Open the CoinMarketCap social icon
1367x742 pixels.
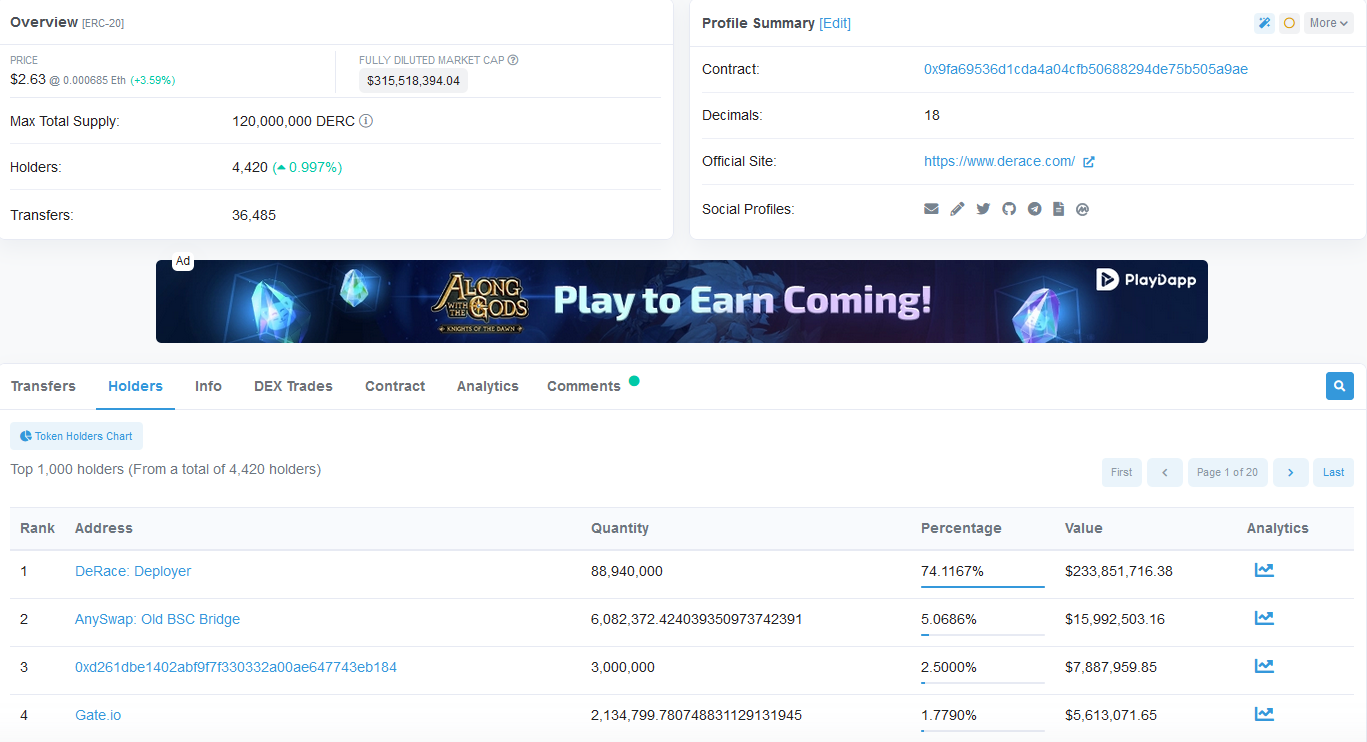(x=1082, y=209)
